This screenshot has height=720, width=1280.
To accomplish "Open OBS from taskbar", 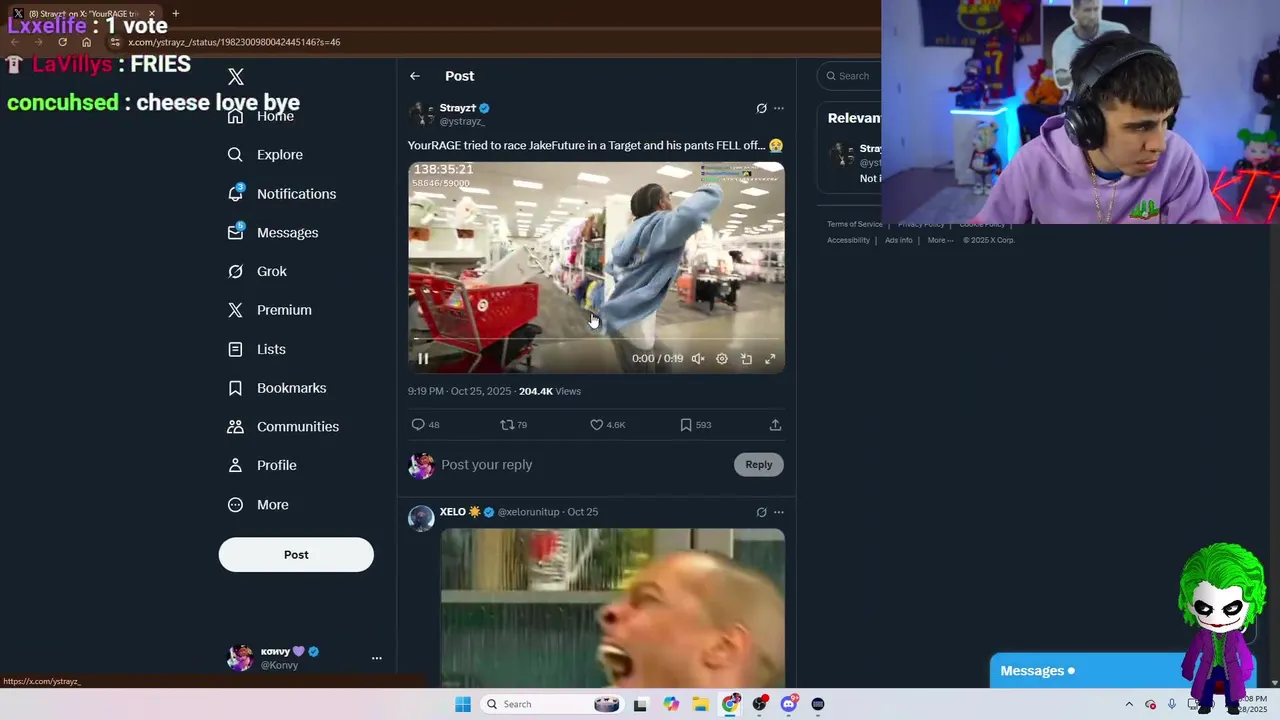I will click(x=760, y=704).
